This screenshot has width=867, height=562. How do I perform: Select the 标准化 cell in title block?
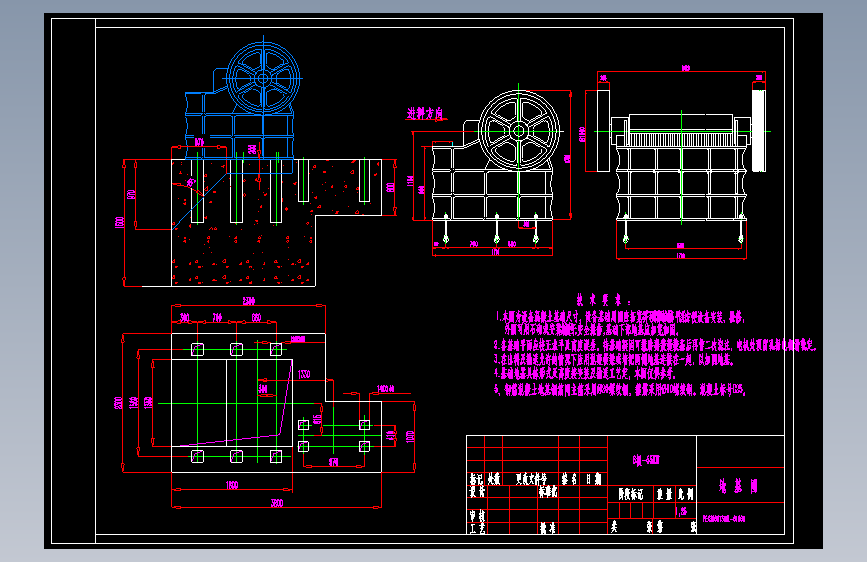(548, 491)
